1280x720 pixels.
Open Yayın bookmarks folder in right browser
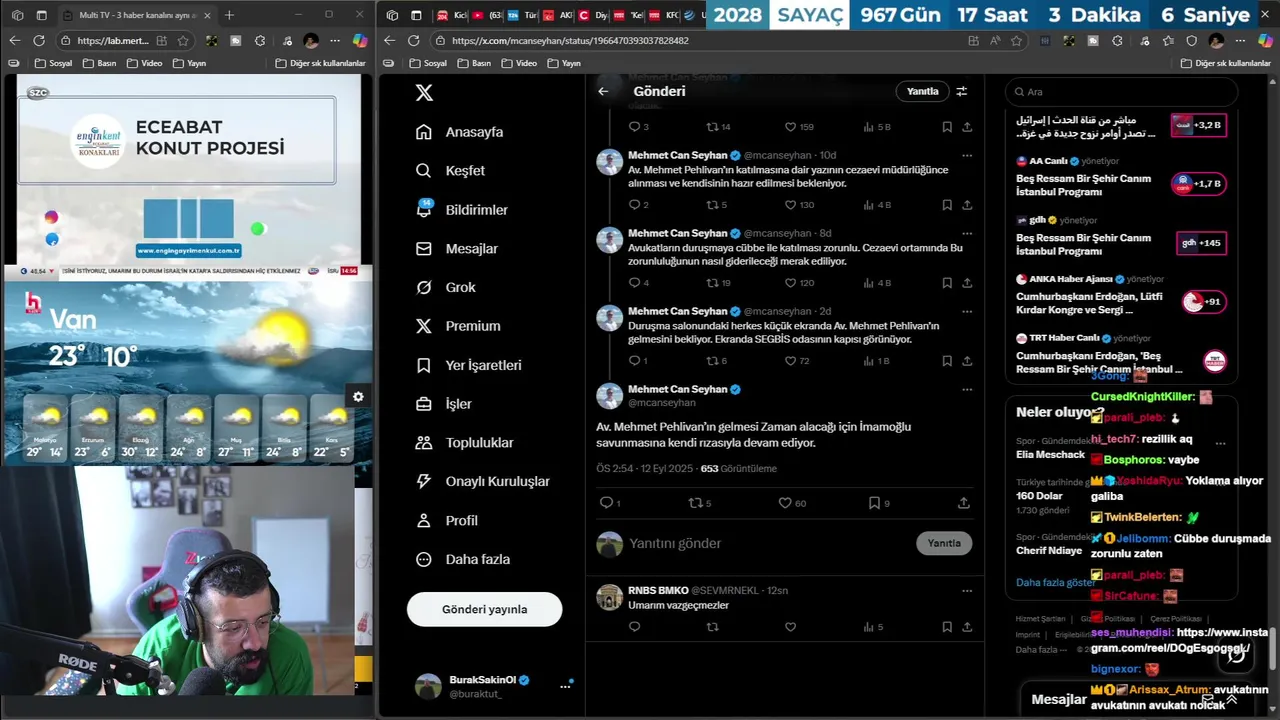(x=564, y=63)
